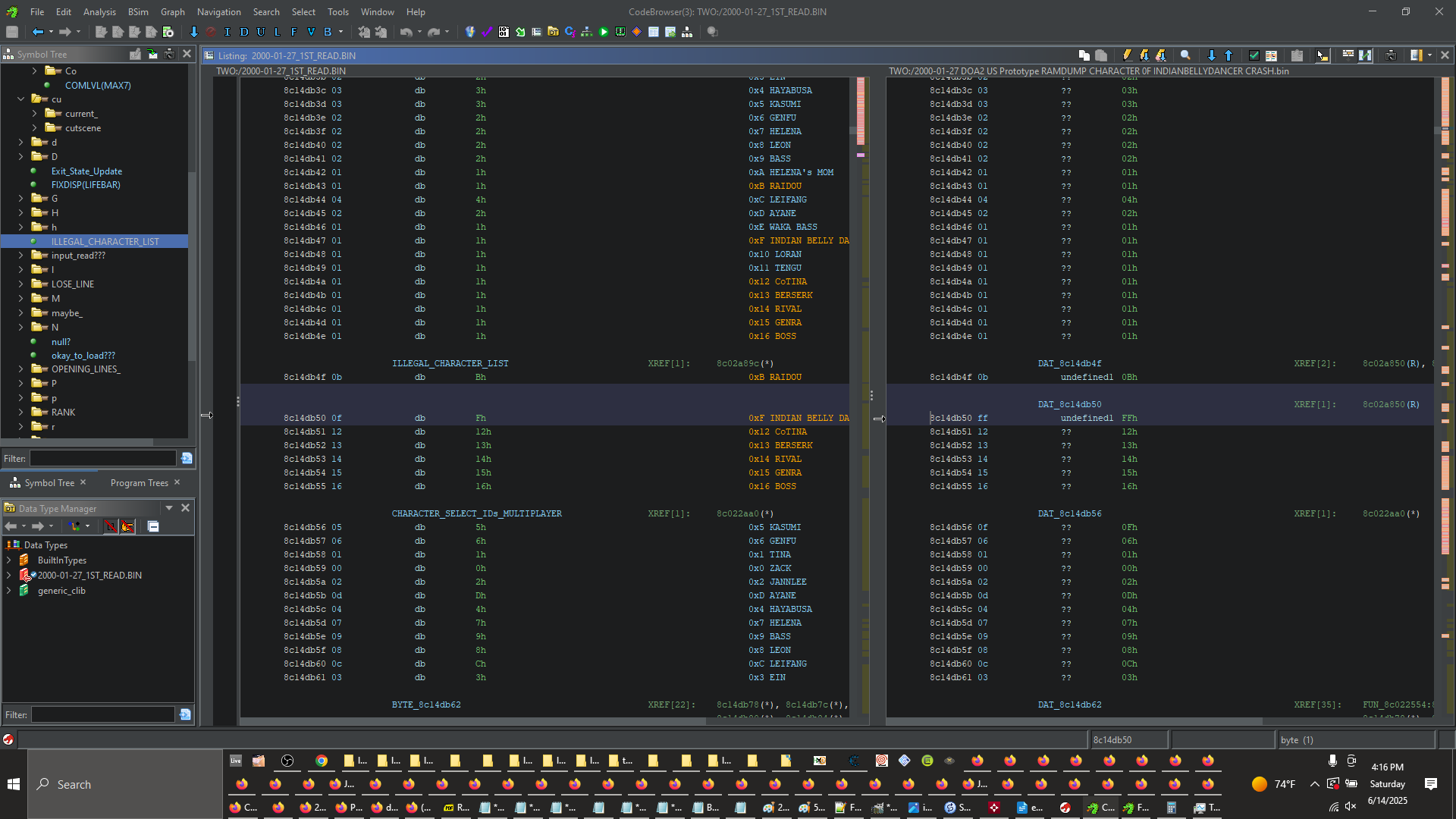Click the Create Function 'F' toolbar icon
This screenshot has height=819, width=1456.
[x=294, y=32]
